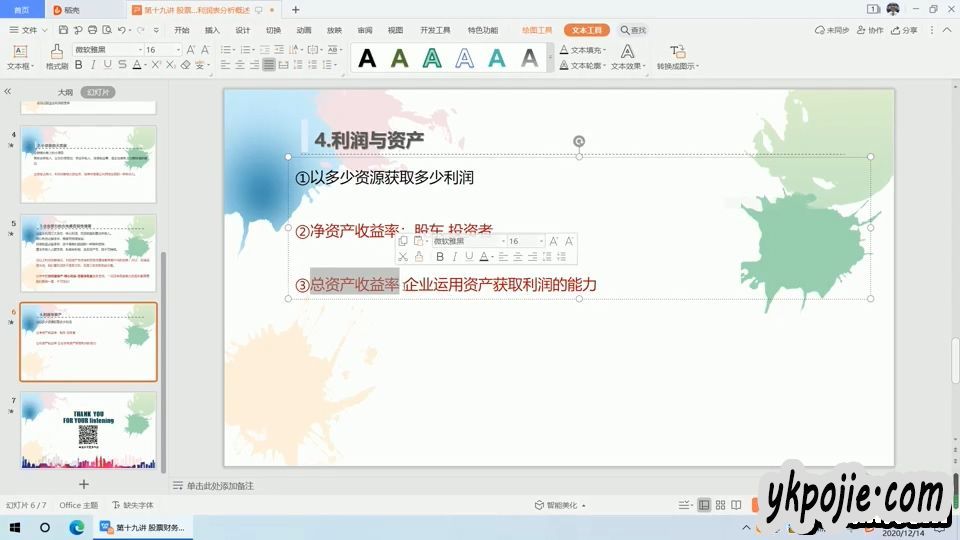960x540 pixels.
Task: Click increase font size icon in ribbon
Action: [x=191, y=49]
